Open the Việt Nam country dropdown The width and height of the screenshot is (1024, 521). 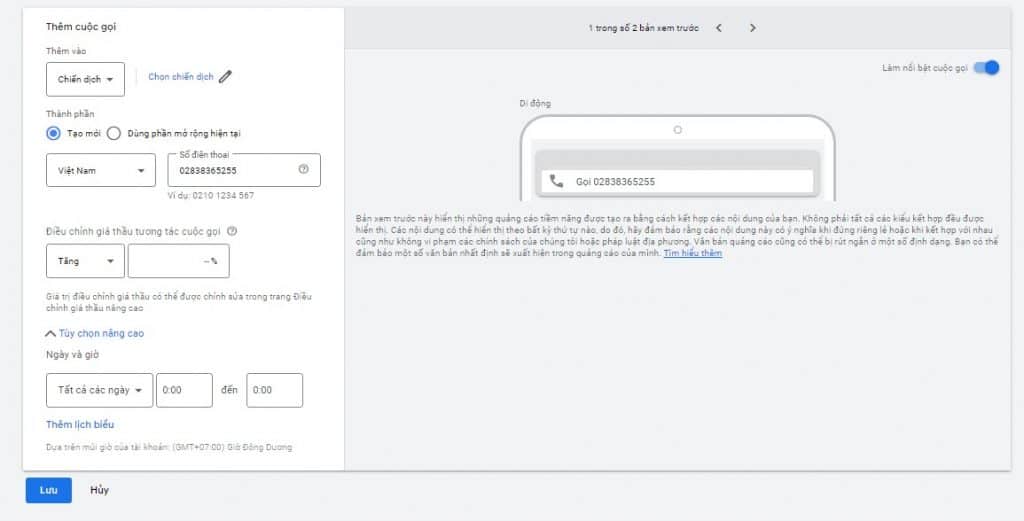pyautogui.click(x=101, y=170)
